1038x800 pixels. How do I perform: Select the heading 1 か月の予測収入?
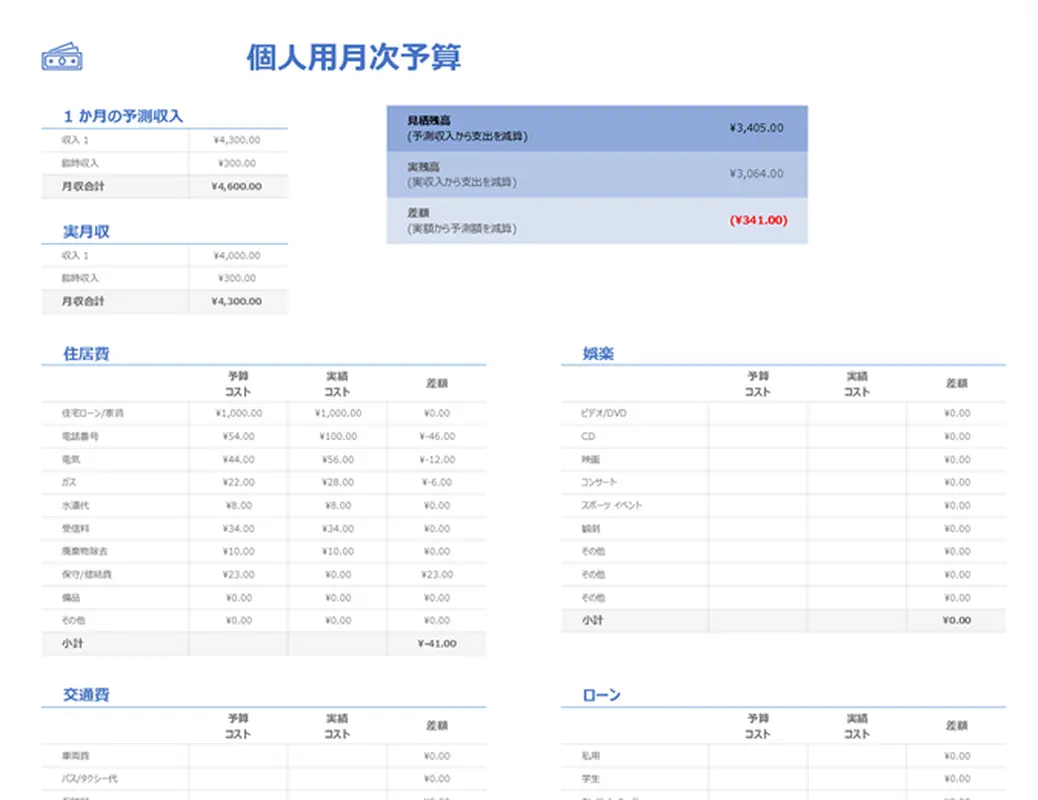pyautogui.click(x=123, y=116)
